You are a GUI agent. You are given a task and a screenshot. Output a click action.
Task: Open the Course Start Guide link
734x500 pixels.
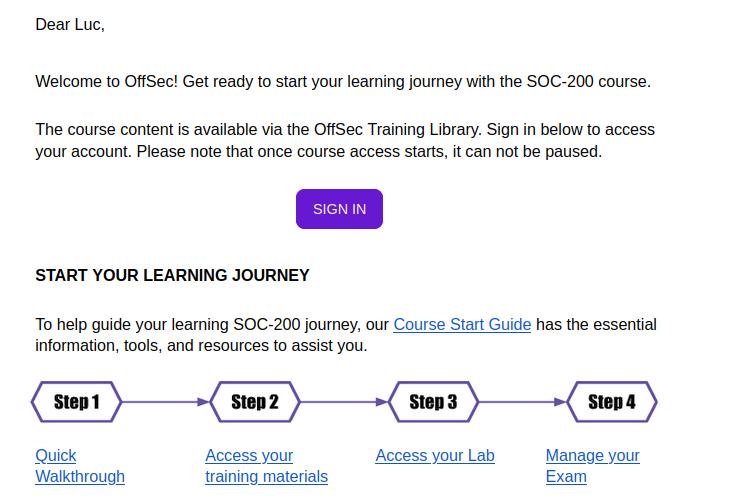pyautogui.click(x=462, y=324)
